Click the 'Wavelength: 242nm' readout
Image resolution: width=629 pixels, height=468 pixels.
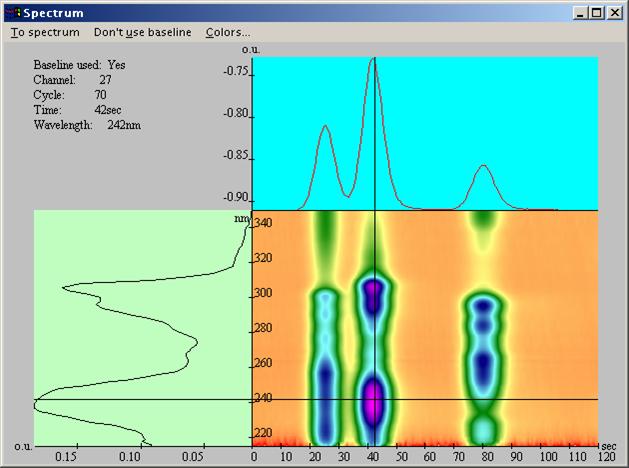[87, 125]
